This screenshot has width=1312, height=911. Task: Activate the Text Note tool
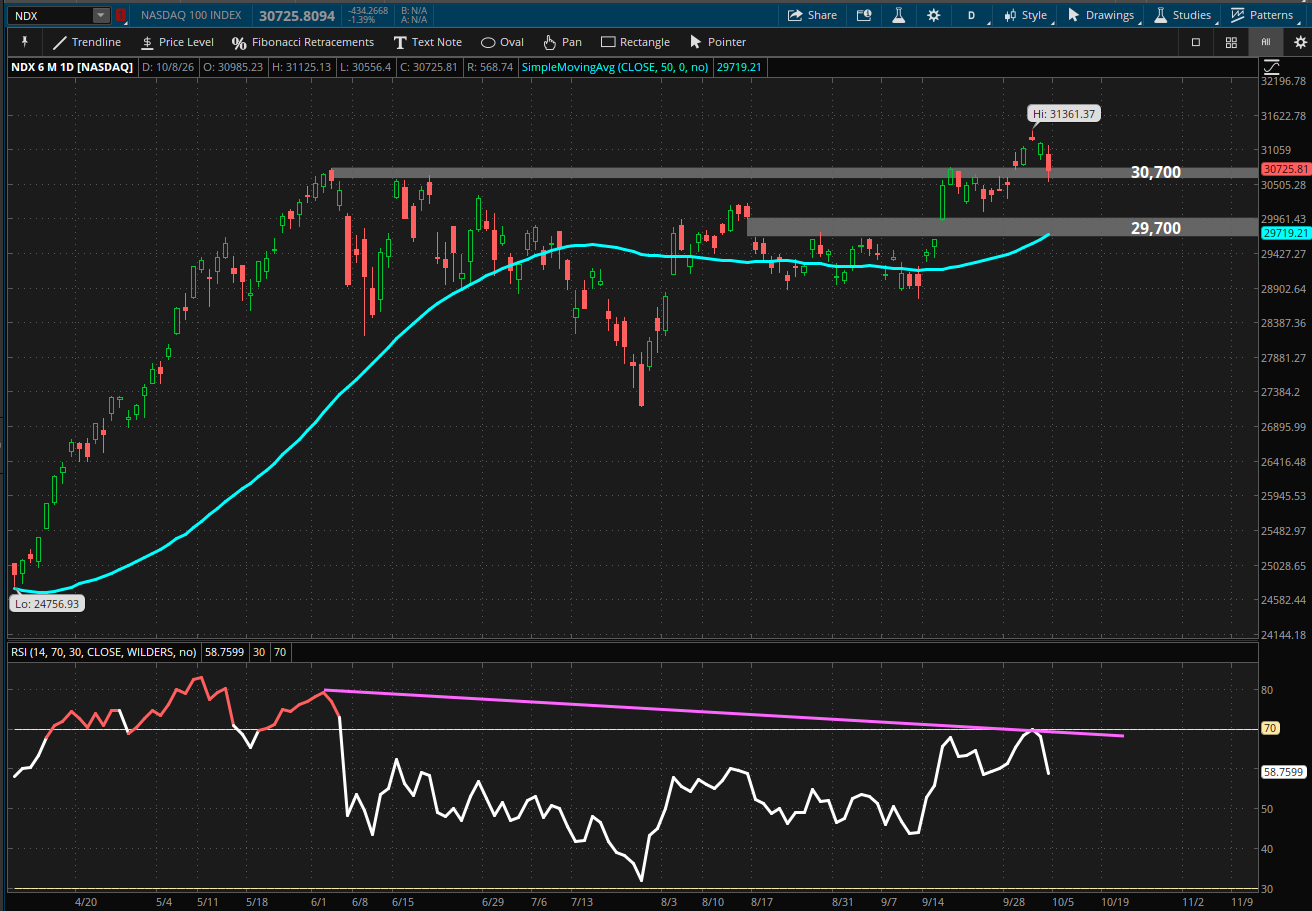point(427,42)
